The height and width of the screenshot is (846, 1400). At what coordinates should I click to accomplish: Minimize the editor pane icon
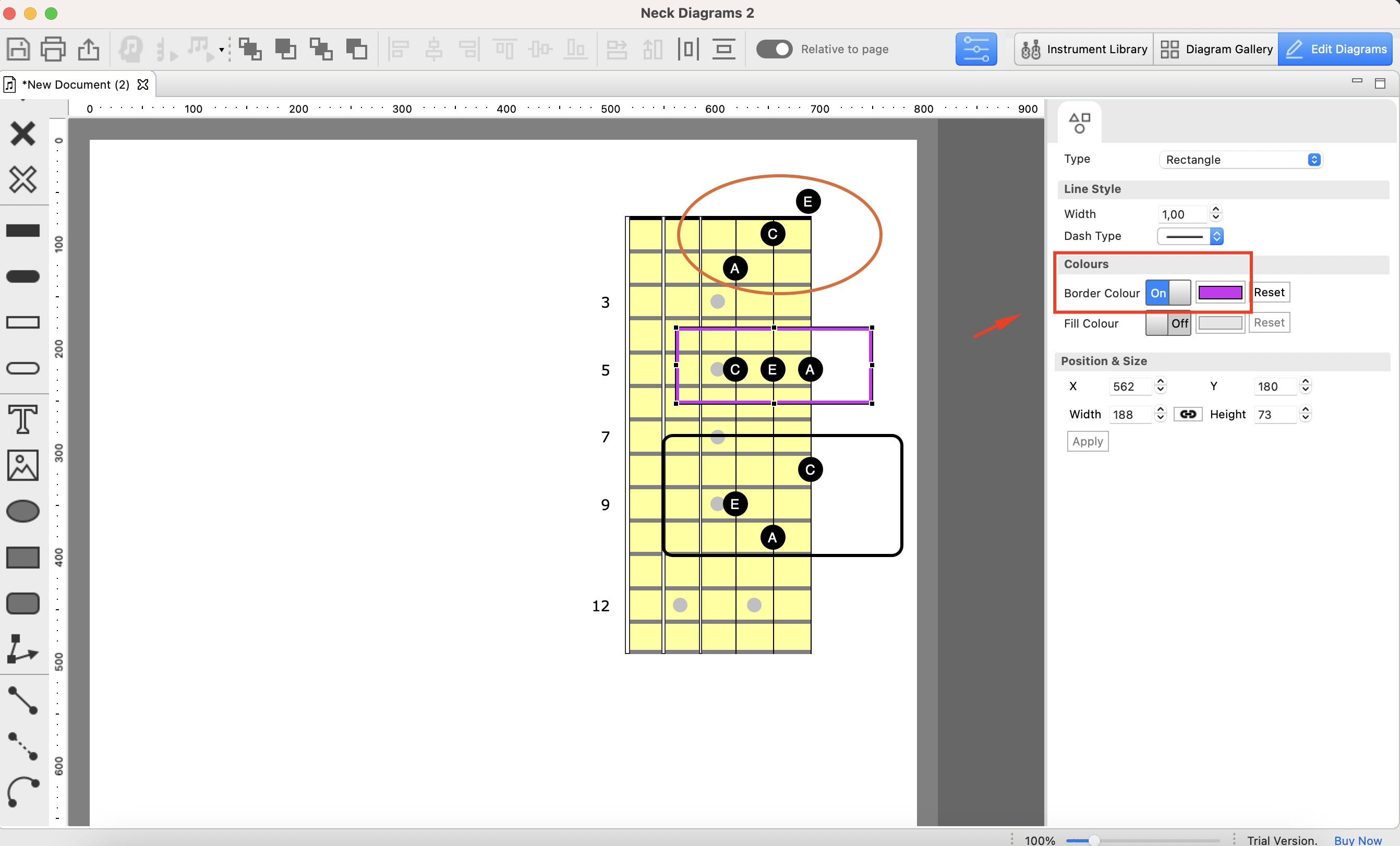1357,81
